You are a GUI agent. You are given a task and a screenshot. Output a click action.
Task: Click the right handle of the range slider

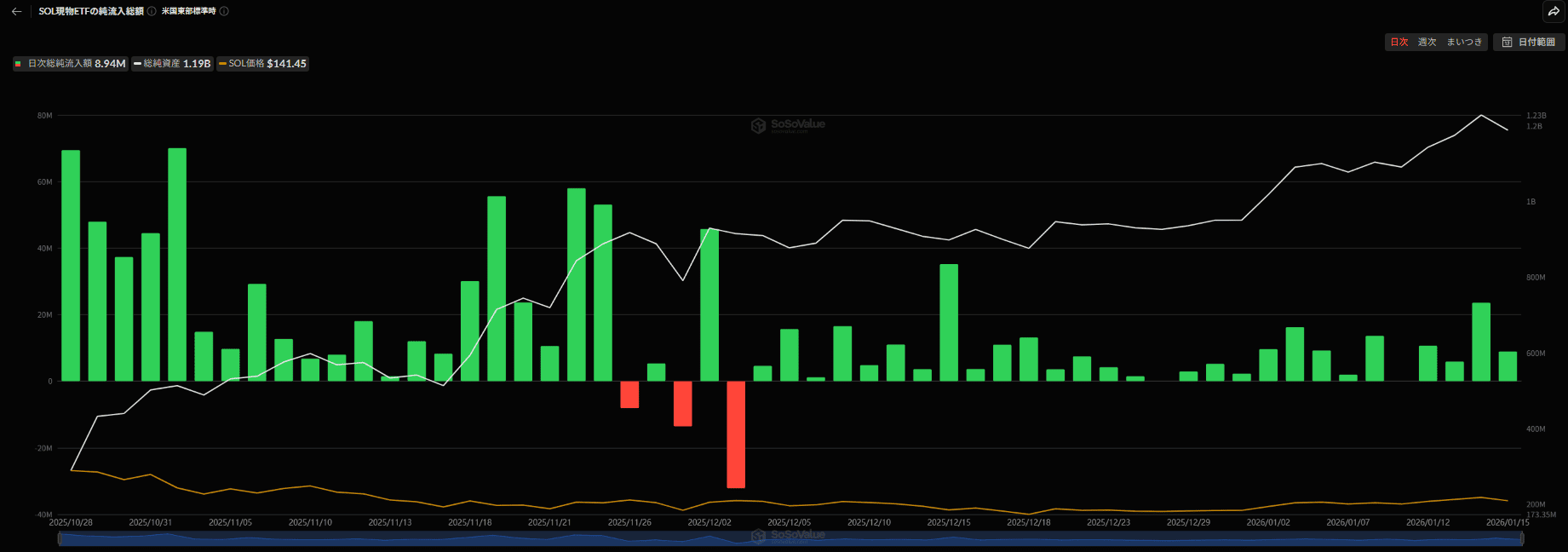tap(1522, 538)
